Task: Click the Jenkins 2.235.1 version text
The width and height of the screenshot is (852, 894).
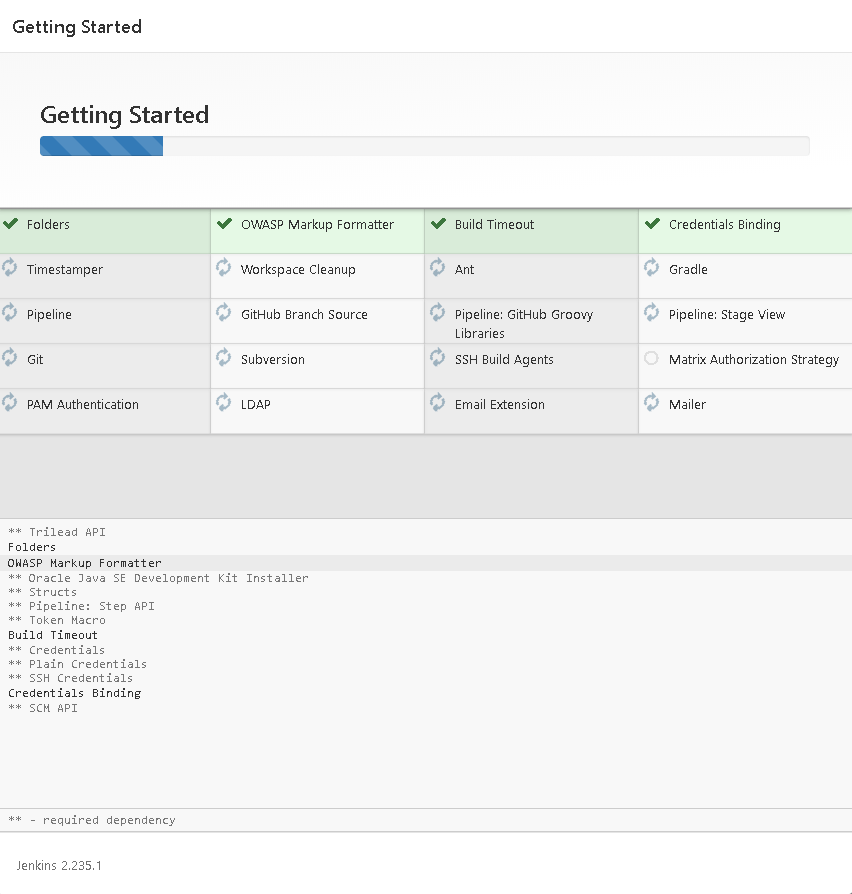Action: coord(59,865)
